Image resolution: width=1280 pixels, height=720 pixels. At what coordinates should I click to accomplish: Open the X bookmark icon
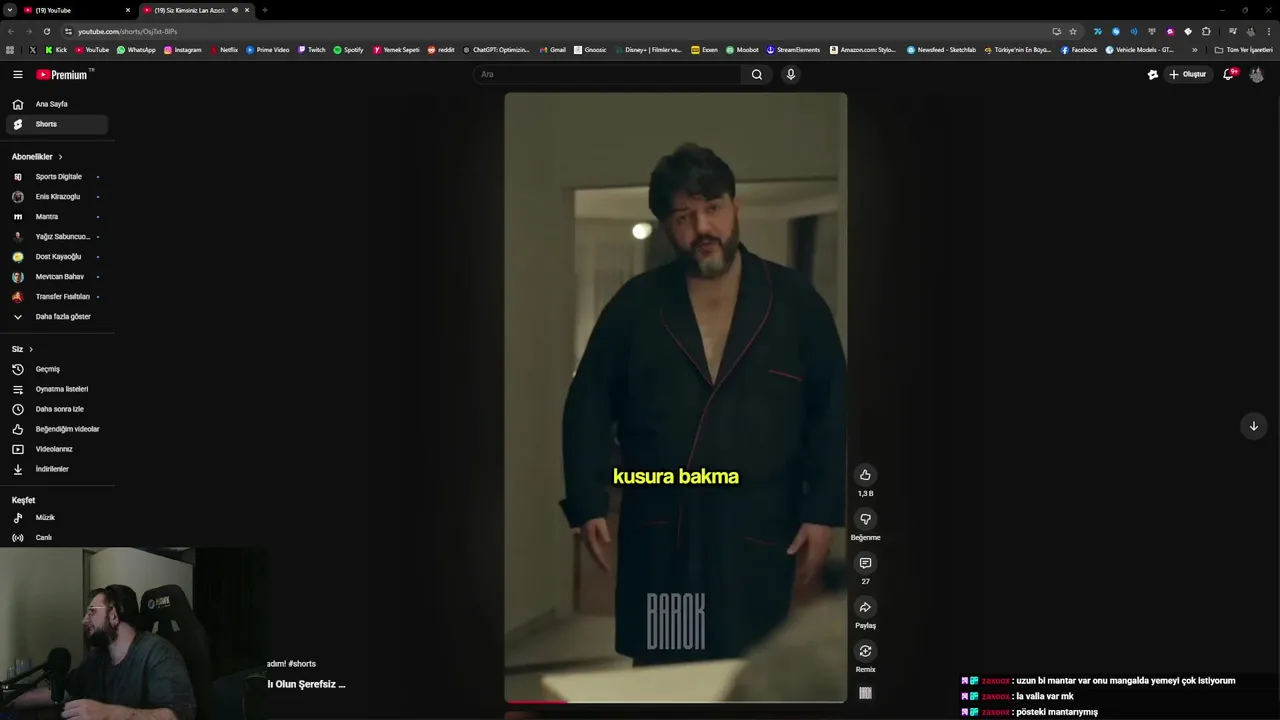tap(33, 50)
